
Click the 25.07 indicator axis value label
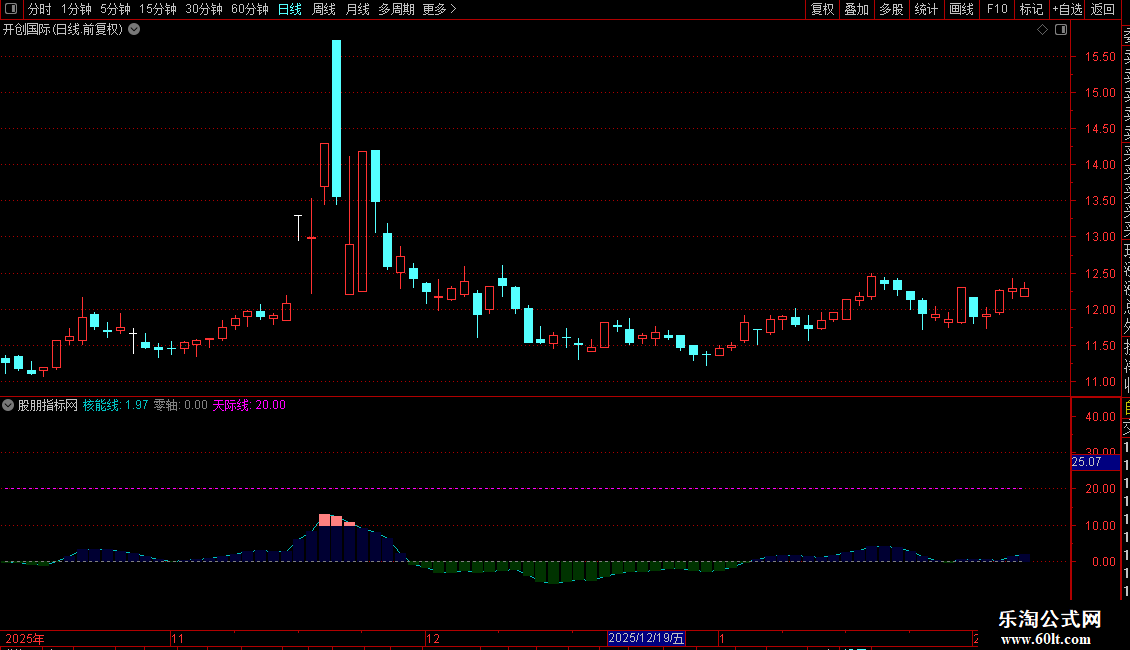[x=1095, y=462]
